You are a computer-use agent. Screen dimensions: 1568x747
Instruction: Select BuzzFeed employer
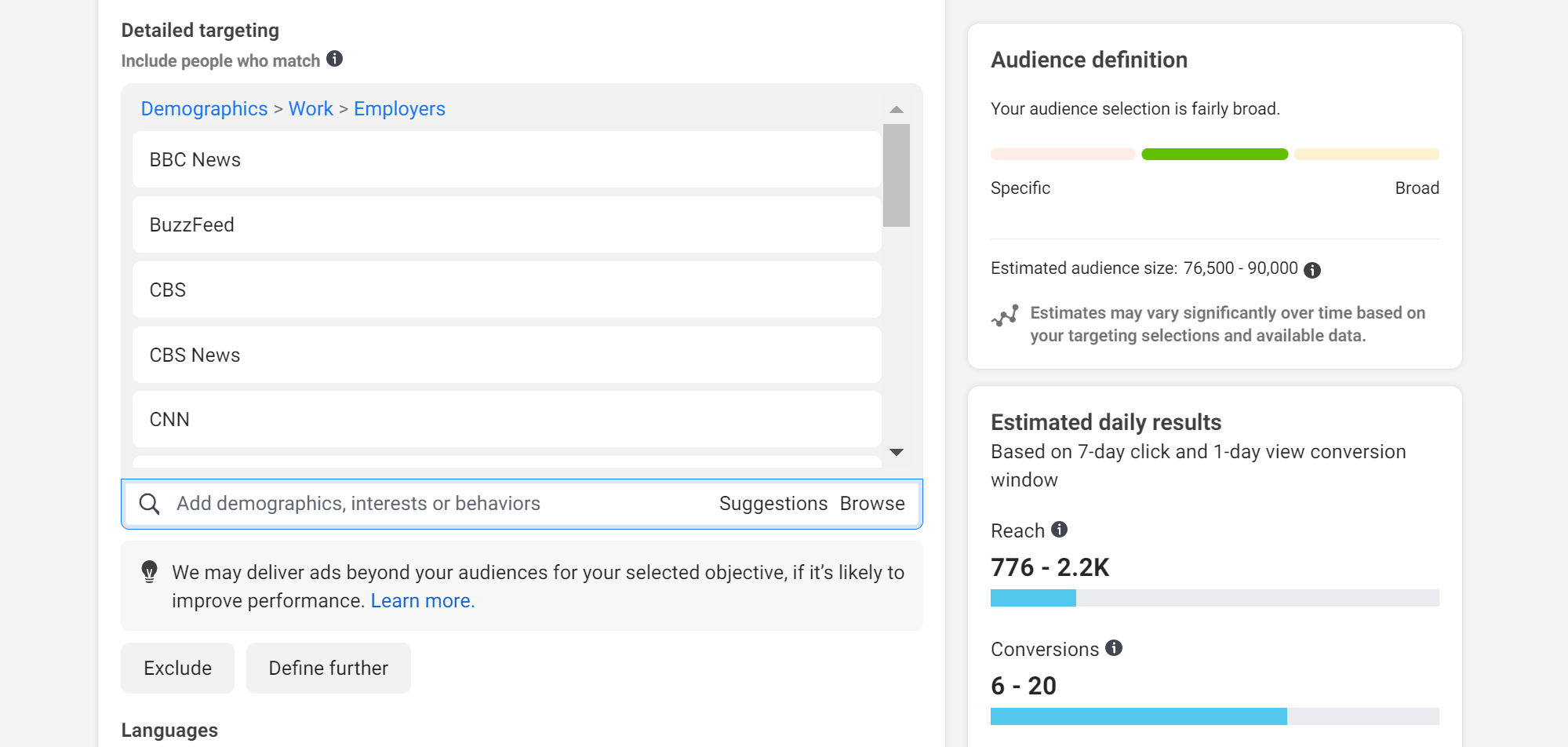[507, 224]
